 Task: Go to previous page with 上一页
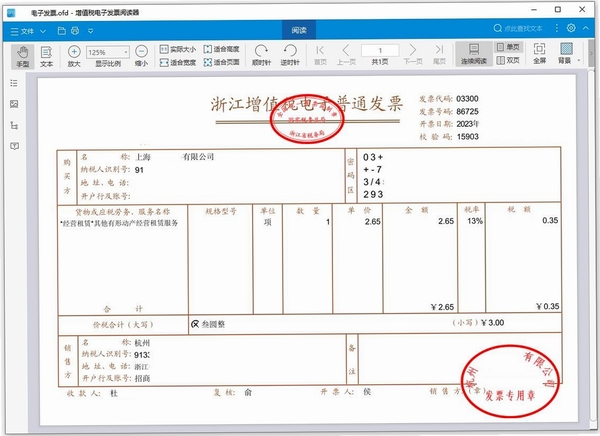[x=346, y=55]
